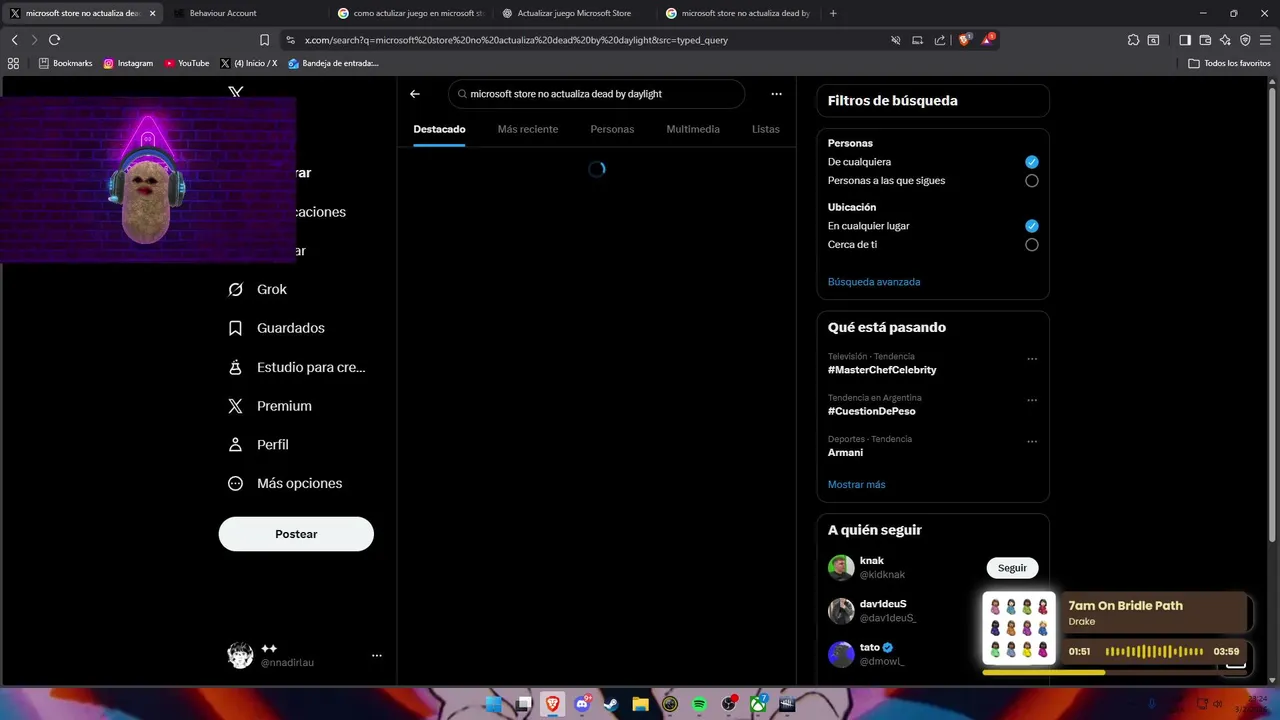Viewport: 1280px width, 720px height.
Task: Open more options next to #CuestionDePeso
Action: click(1032, 400)
